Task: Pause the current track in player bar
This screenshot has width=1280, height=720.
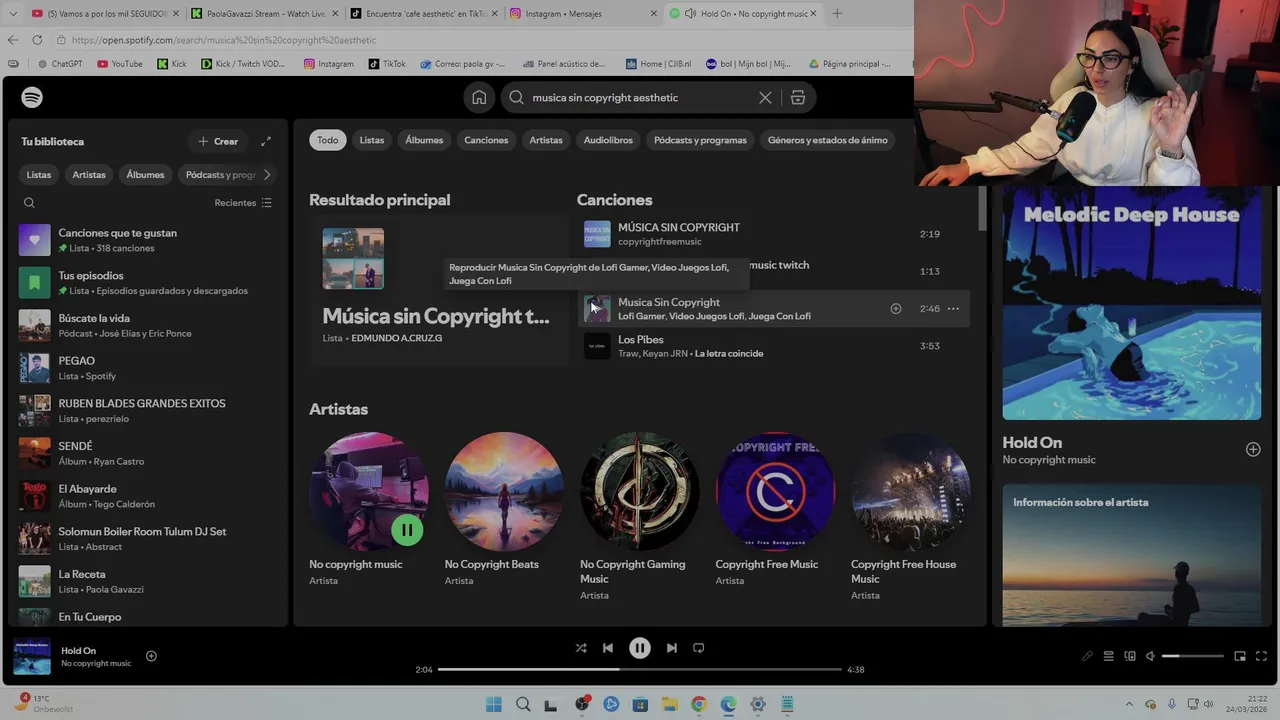Action: pos(640,648)
